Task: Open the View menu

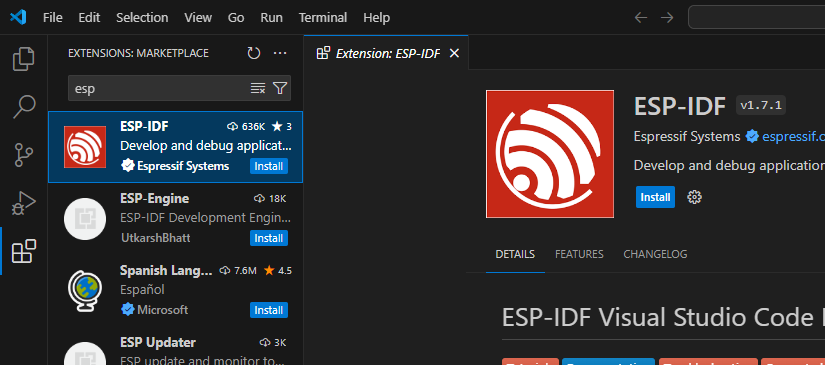Action: click(198, 17)
